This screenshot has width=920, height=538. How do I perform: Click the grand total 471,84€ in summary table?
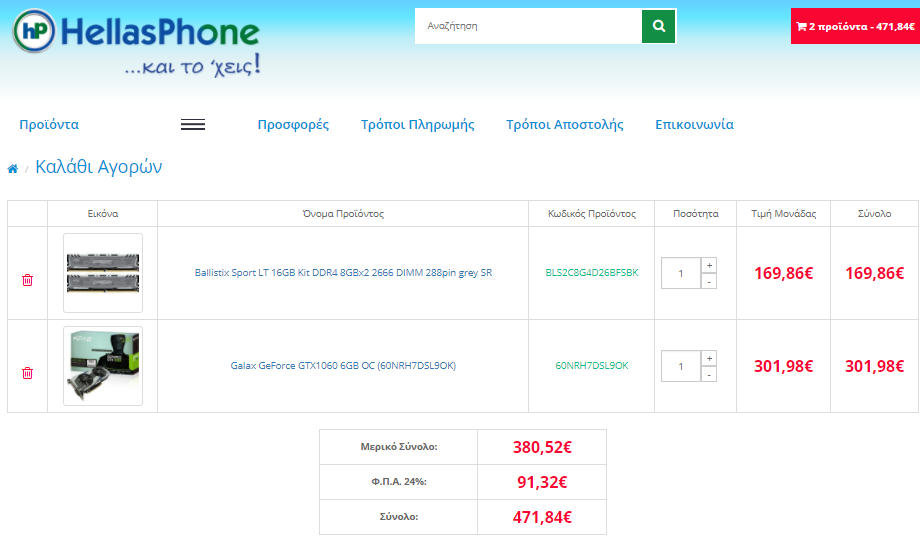[x=542, y=517]
